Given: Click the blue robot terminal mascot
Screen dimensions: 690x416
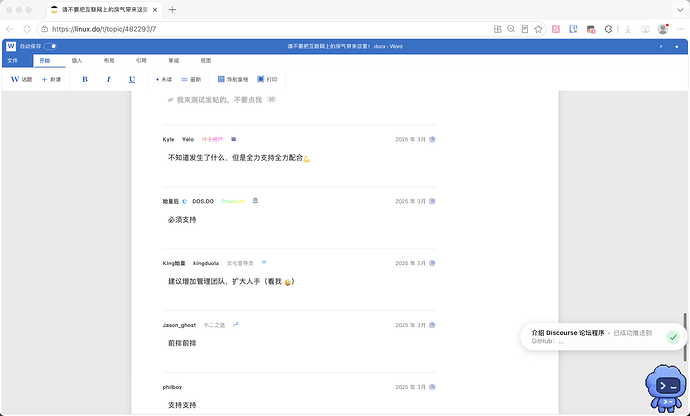Looking at the screenshot, I should pos(665,387).
